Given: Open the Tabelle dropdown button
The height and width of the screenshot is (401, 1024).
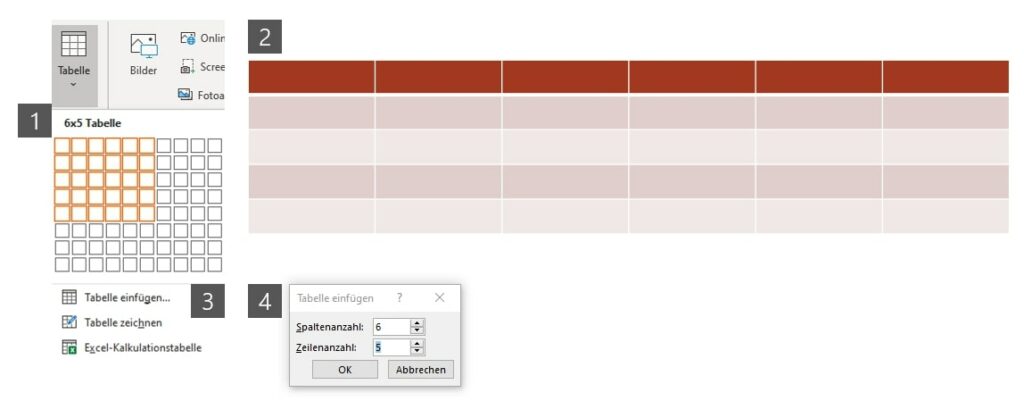Looking at the screenshot, I should click(74, 65).
